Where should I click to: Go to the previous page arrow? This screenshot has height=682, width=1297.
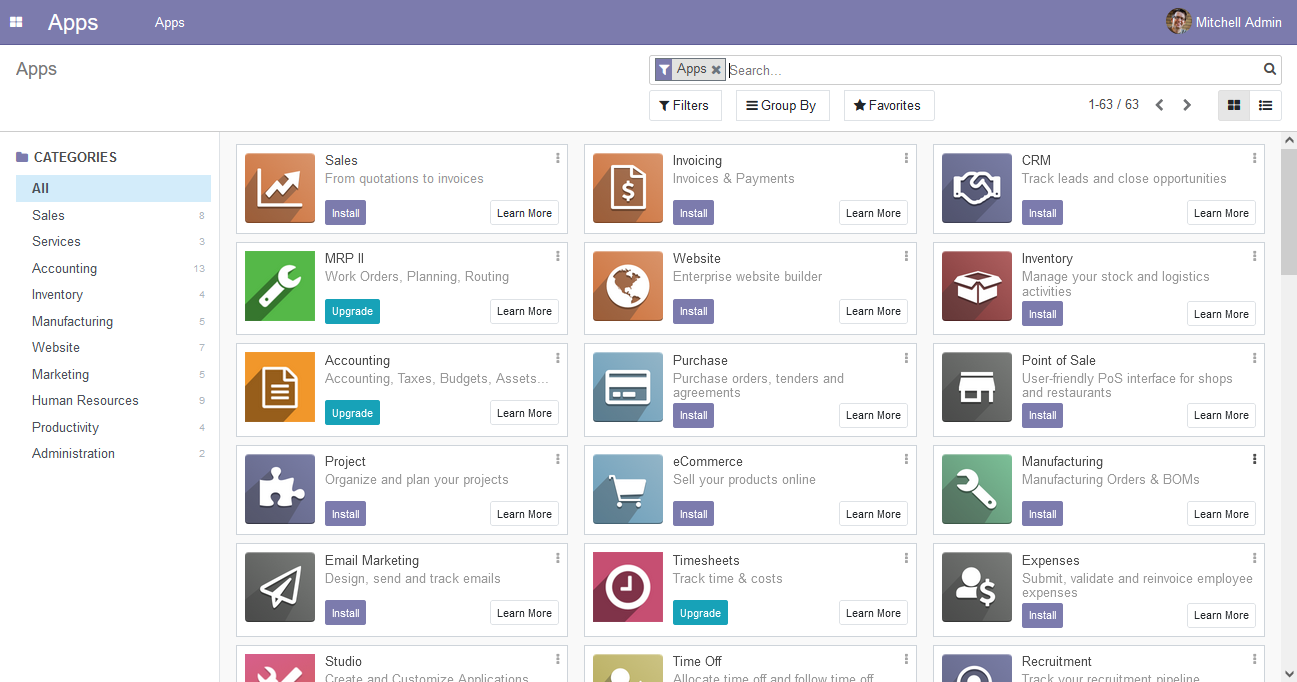pyautogui.click(x=1159, y=105)
